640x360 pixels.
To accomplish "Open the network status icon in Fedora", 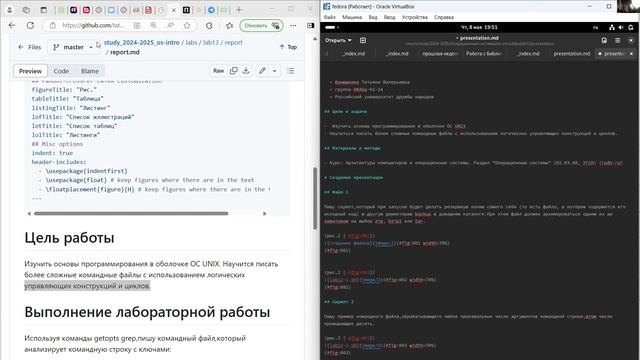I will (x=611, y=27).
